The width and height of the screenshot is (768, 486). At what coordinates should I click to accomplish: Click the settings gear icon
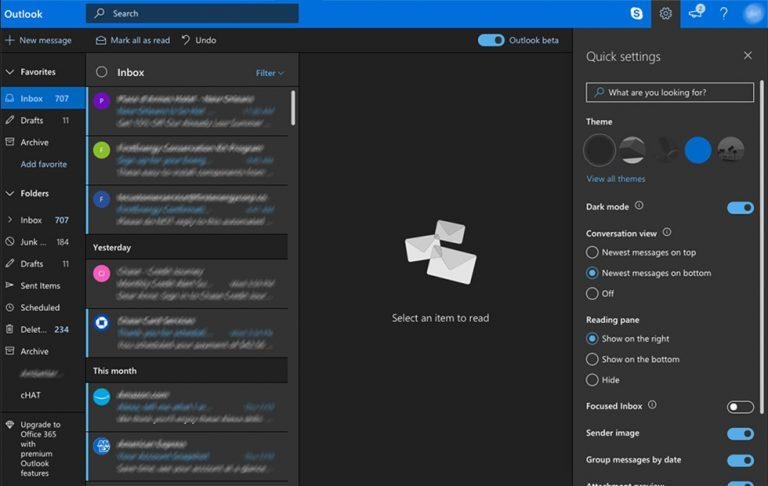click(x=665, y=14)
